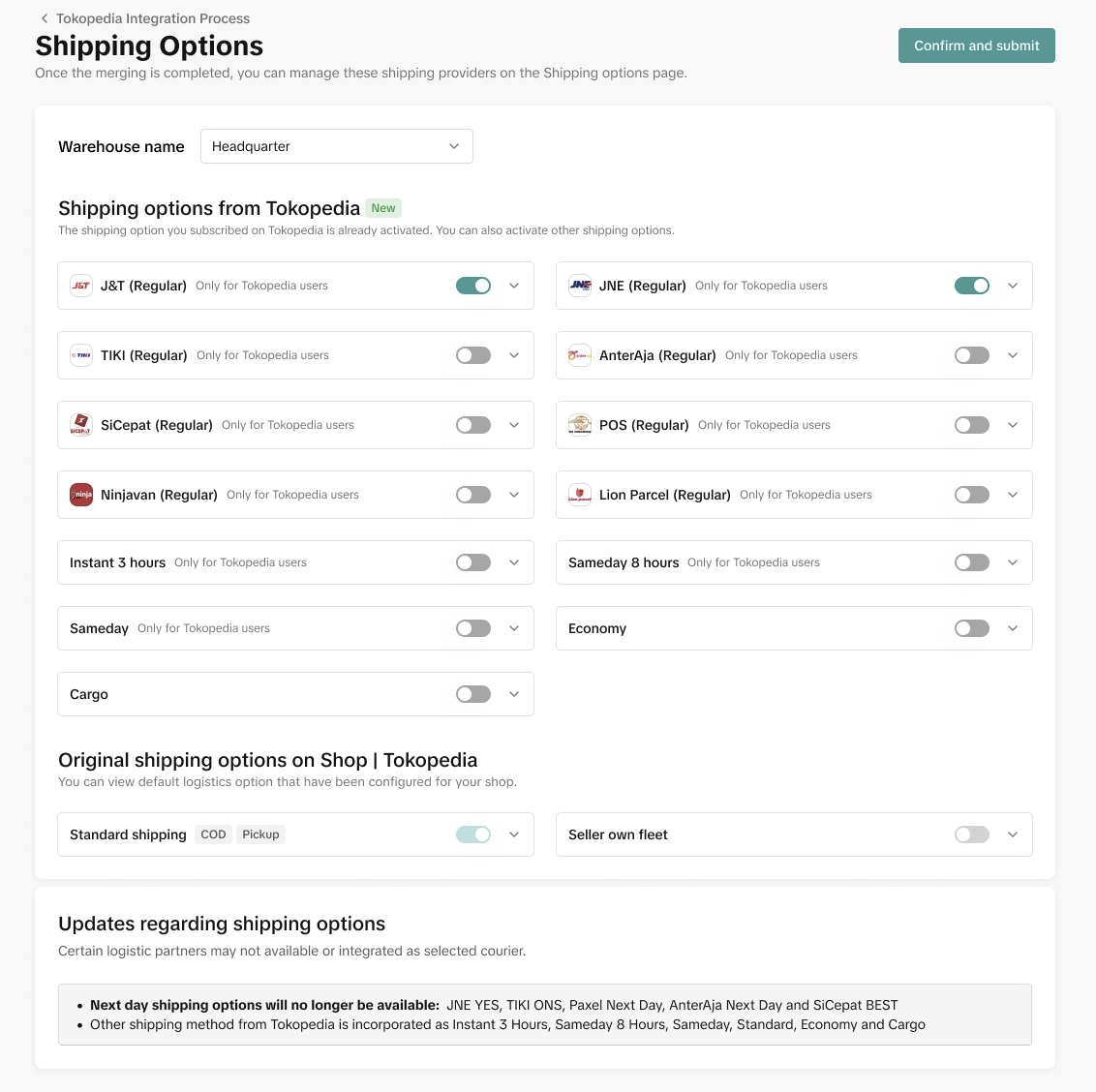Click the TIKI courier logo icon
This screenshot has height=1092, width=1096.
coord(81,355)
